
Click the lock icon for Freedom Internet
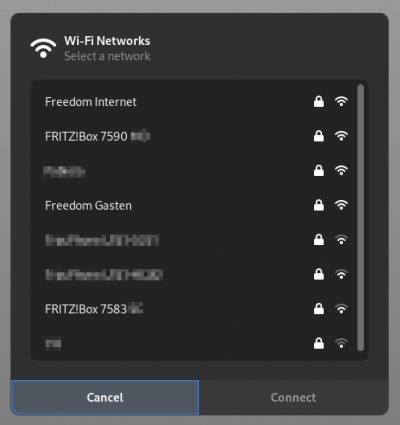coord(319,101)
